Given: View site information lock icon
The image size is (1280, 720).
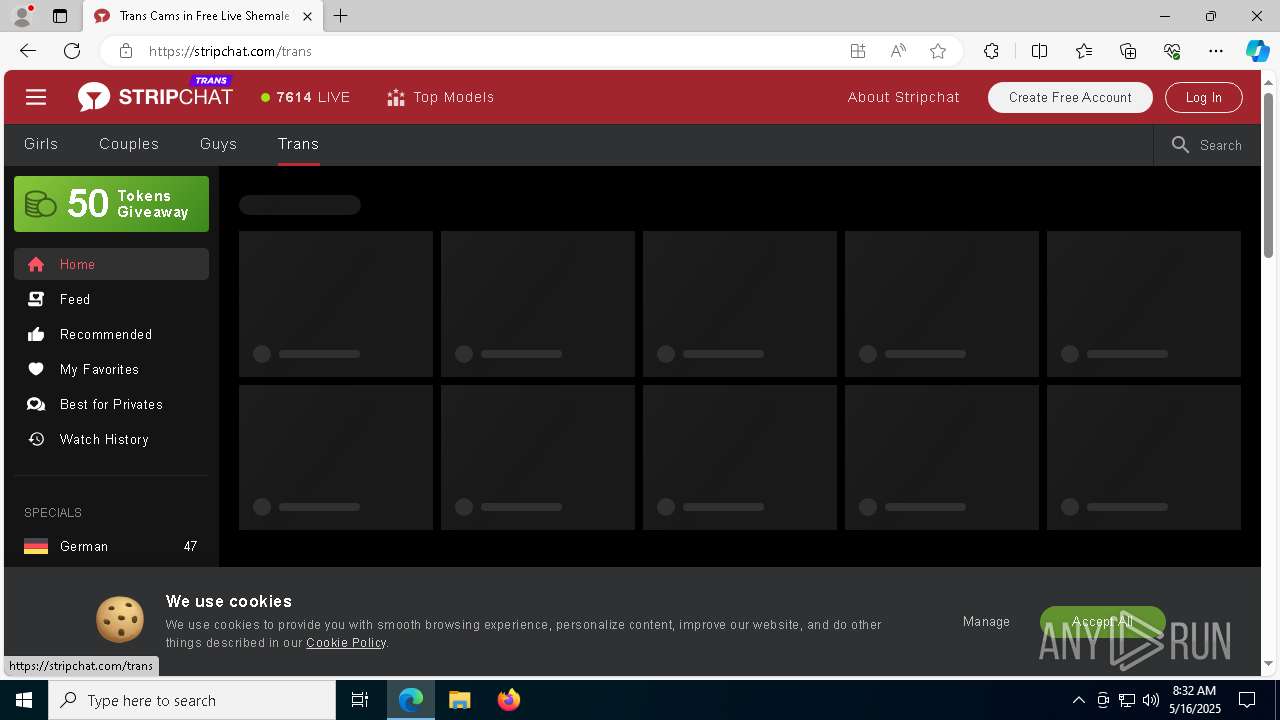Looking at the screenshot, I should click(x=126, y=51).
